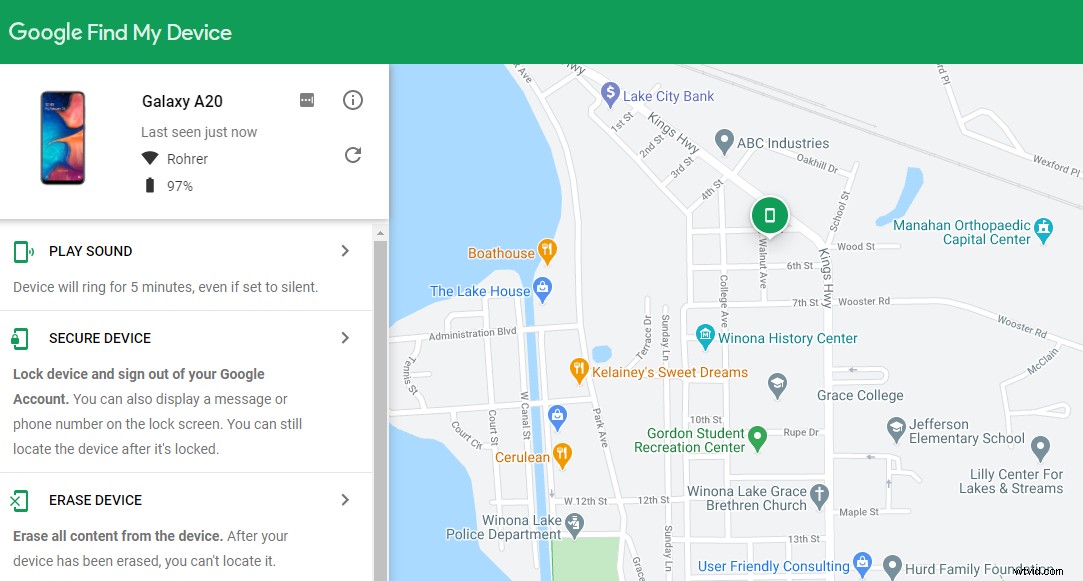Screen dimensions: 1083x581
Task: Open the device info circle icon
Action: (352, 100)
